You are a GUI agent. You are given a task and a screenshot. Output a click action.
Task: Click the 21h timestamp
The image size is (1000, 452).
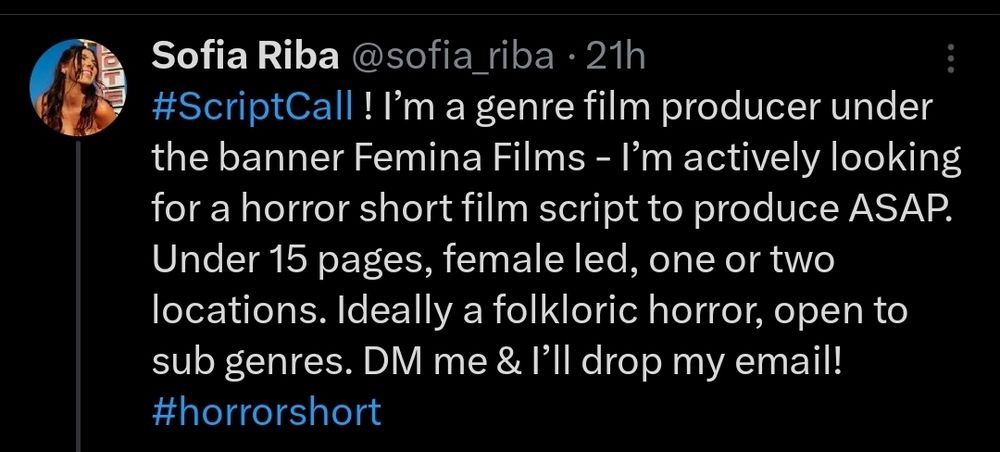click(x=612, y=59)
